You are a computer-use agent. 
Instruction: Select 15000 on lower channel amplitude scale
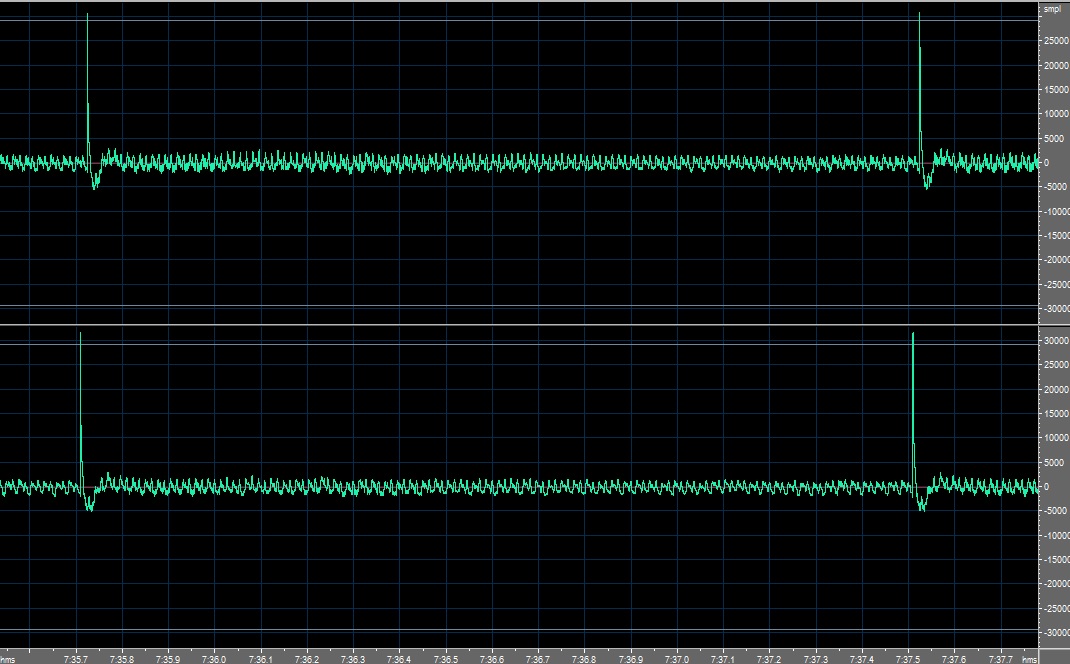pos(1056,414)
